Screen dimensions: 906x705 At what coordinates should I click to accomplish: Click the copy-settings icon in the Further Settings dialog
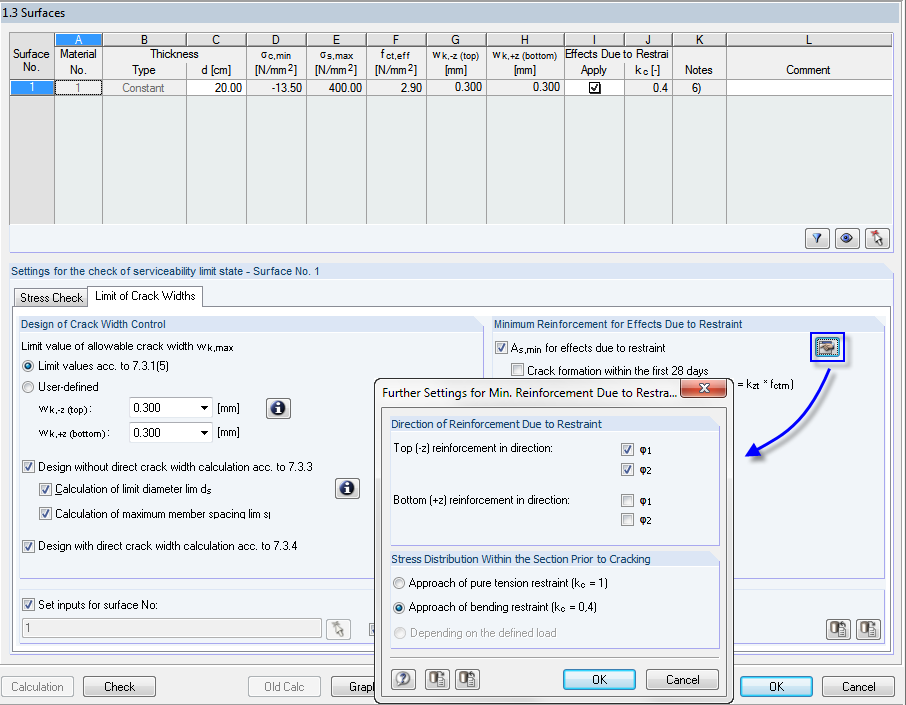click(x=436, y=679)
